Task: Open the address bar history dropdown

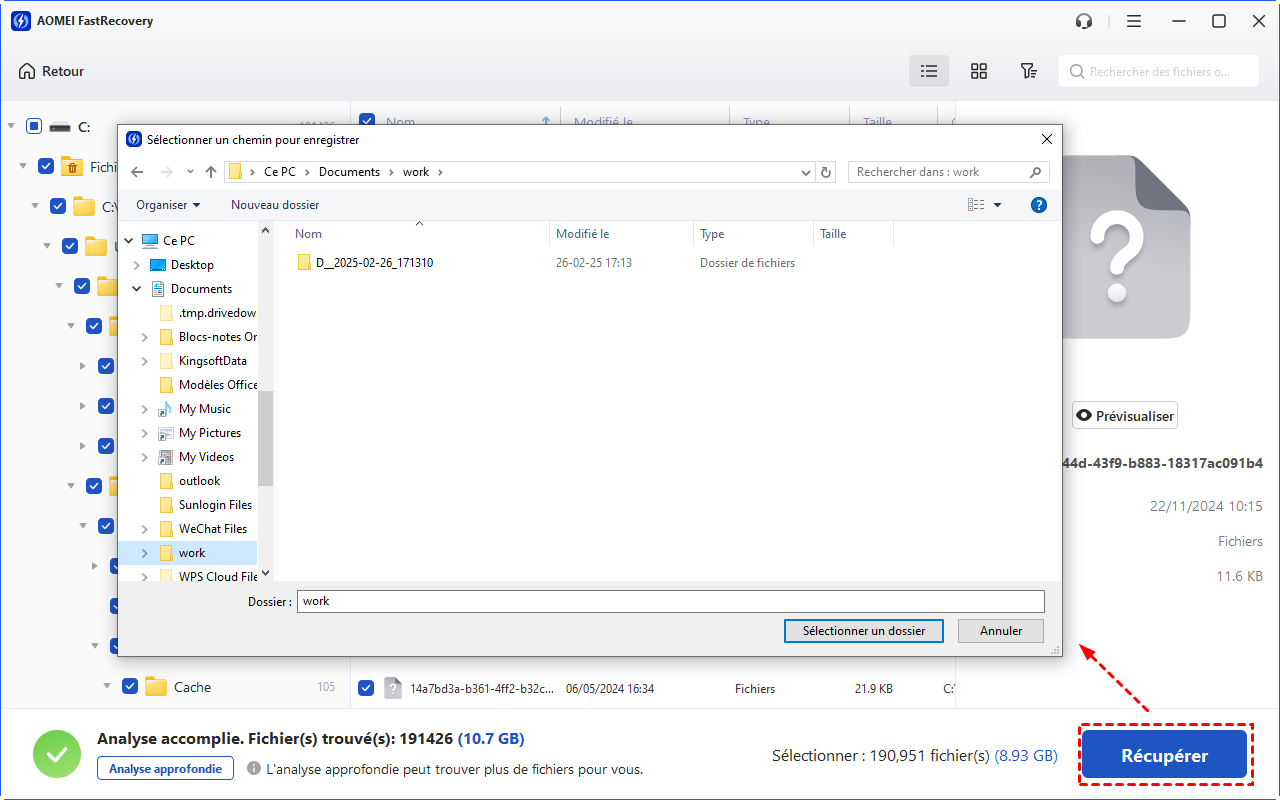Action: tap(807, 172)
